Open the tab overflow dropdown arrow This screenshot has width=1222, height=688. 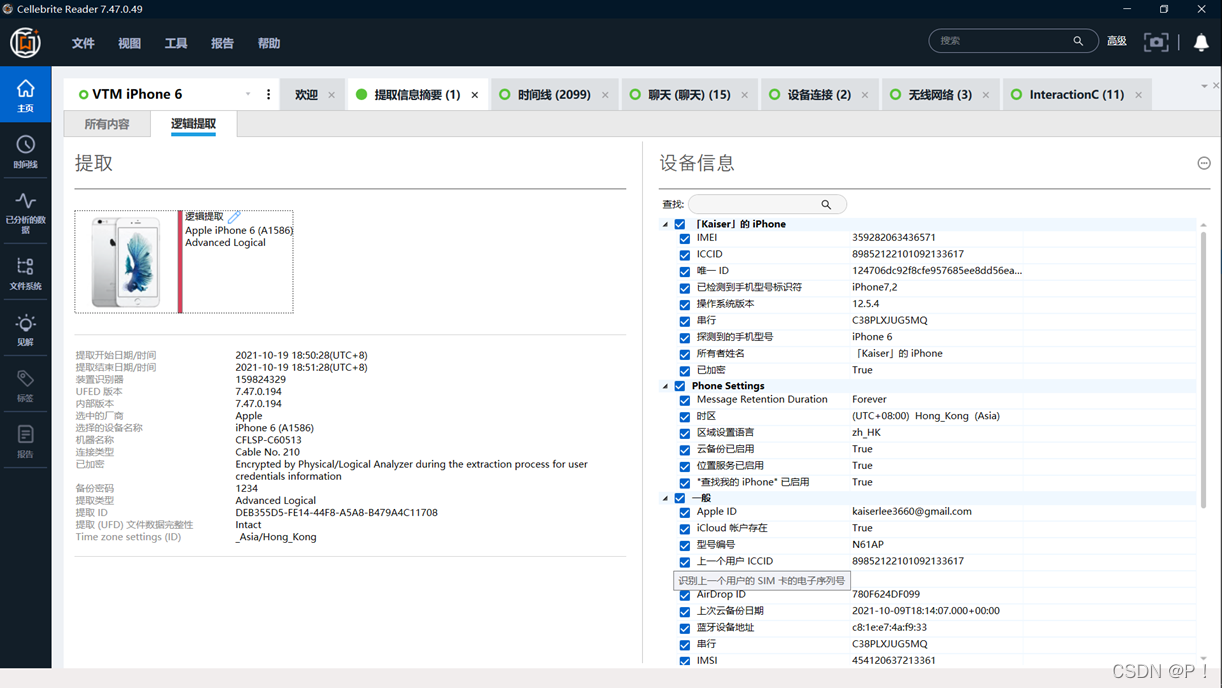1204,86
